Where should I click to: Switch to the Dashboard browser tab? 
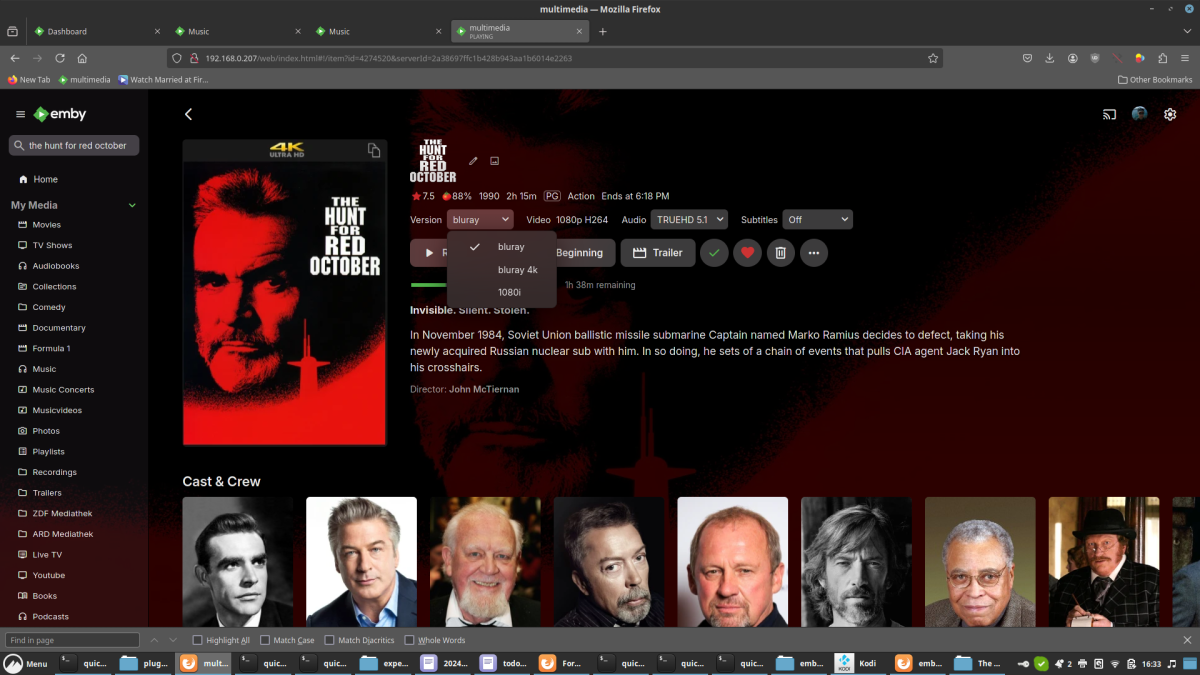click(68, 31)
